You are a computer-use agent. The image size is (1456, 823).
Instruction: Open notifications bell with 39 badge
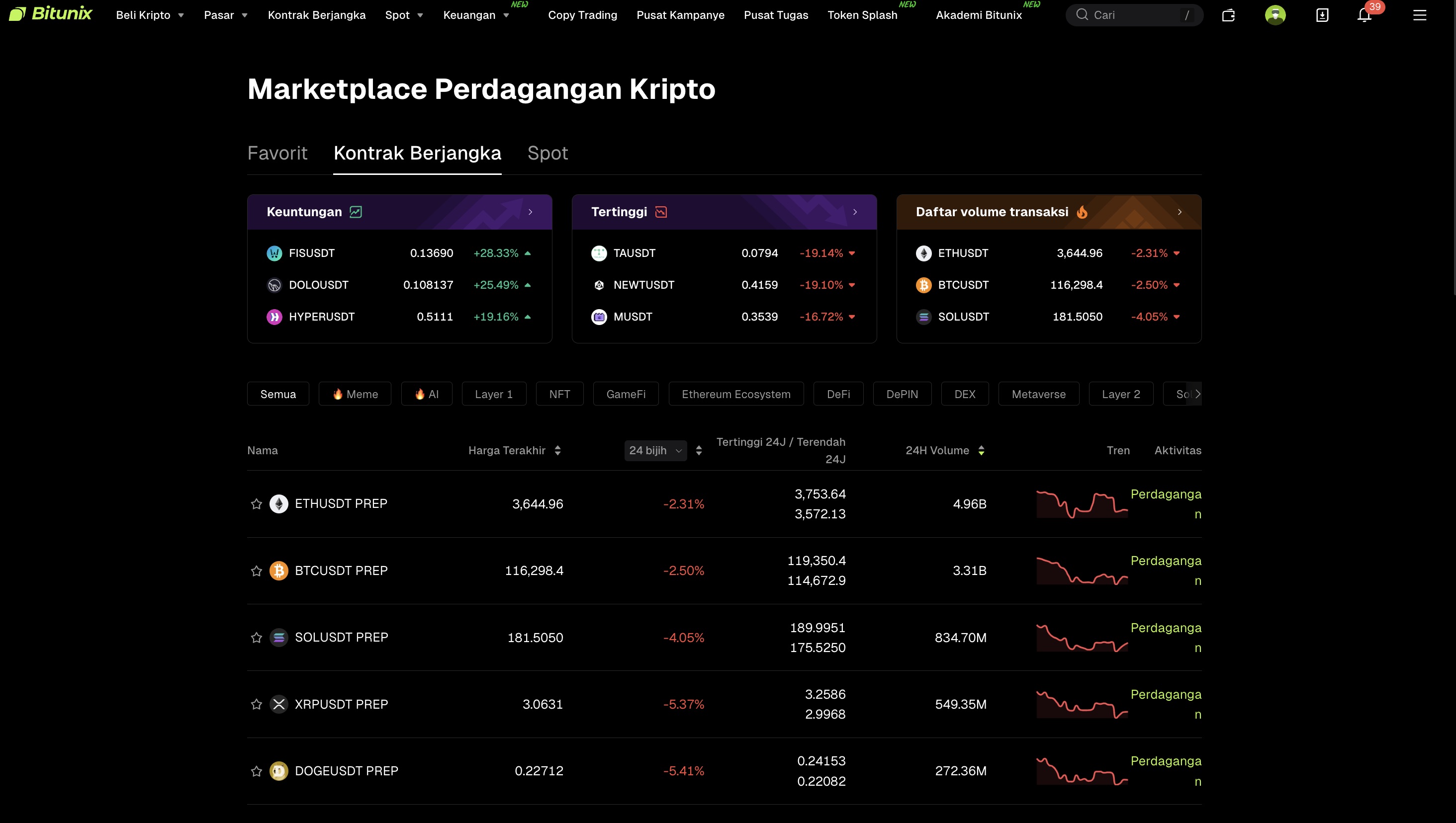pyautogui.click(x=1365, y=15)
